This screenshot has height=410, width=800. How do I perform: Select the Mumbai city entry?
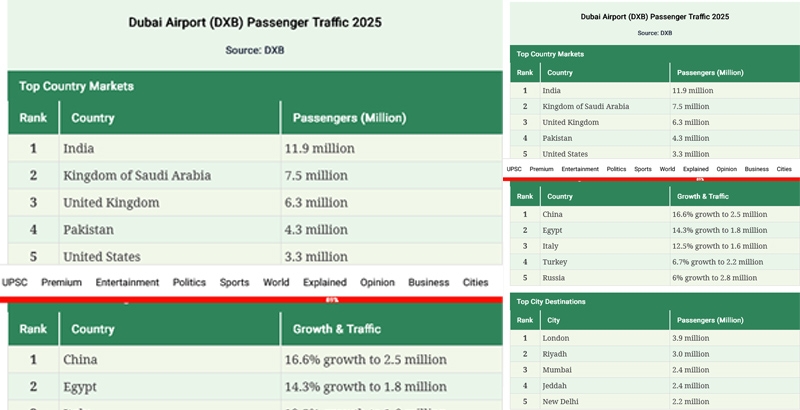click(560, 370)
